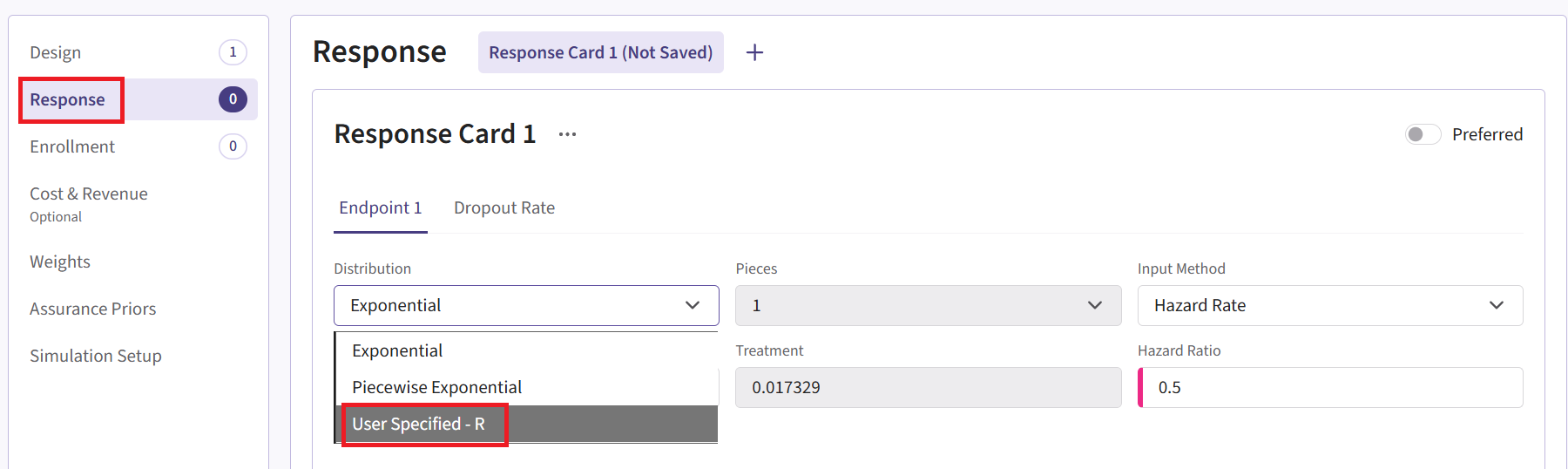Open Assurance Priors in sidebar

click(x=93, y=309)
